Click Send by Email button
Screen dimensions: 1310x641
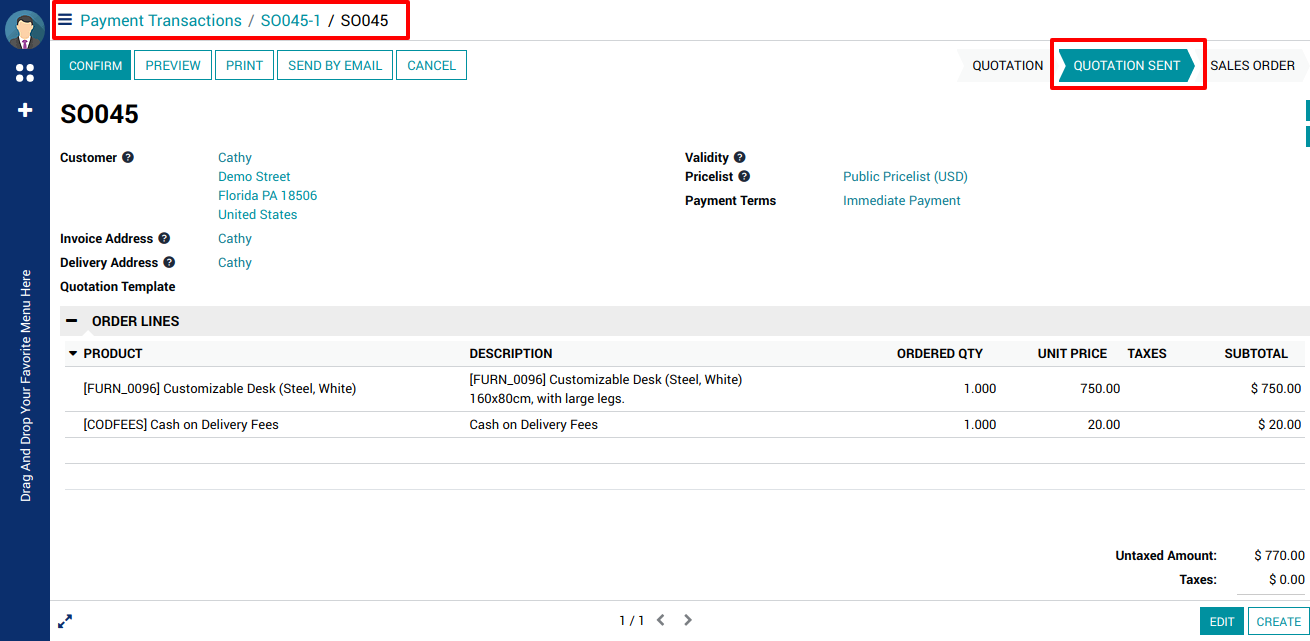(335, 65)
